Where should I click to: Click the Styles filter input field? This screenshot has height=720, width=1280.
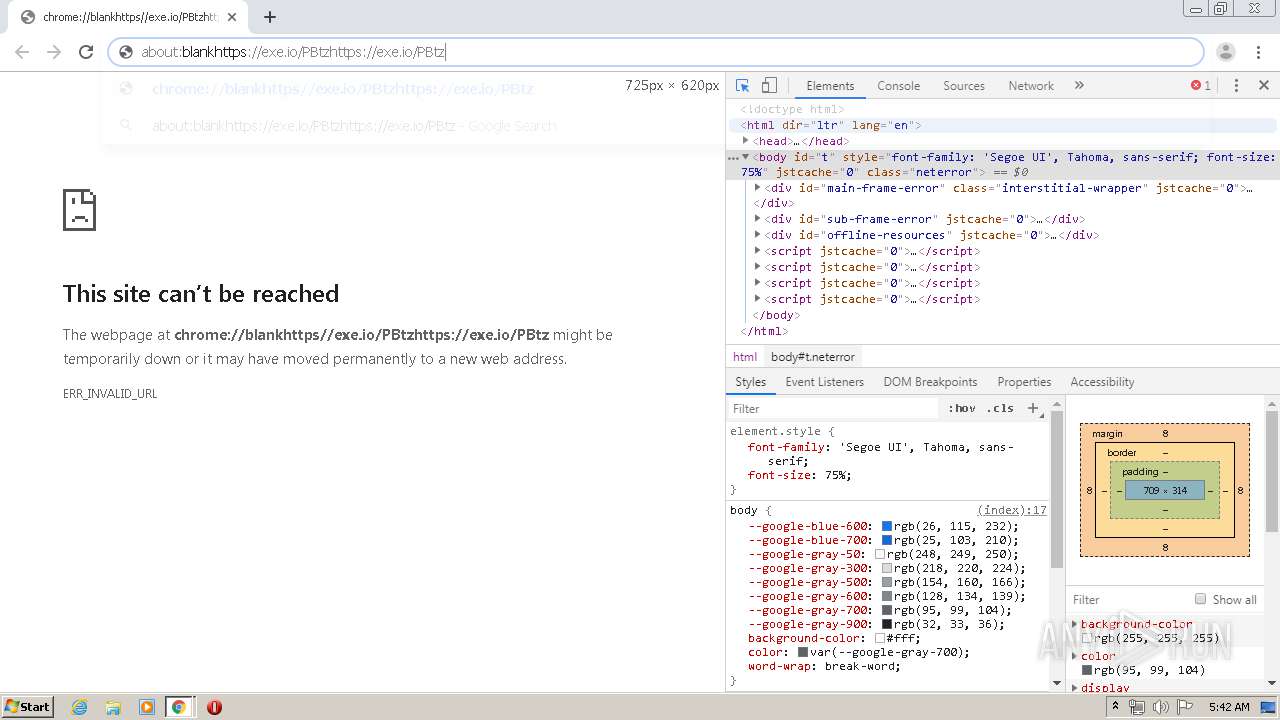coord(835,408)
